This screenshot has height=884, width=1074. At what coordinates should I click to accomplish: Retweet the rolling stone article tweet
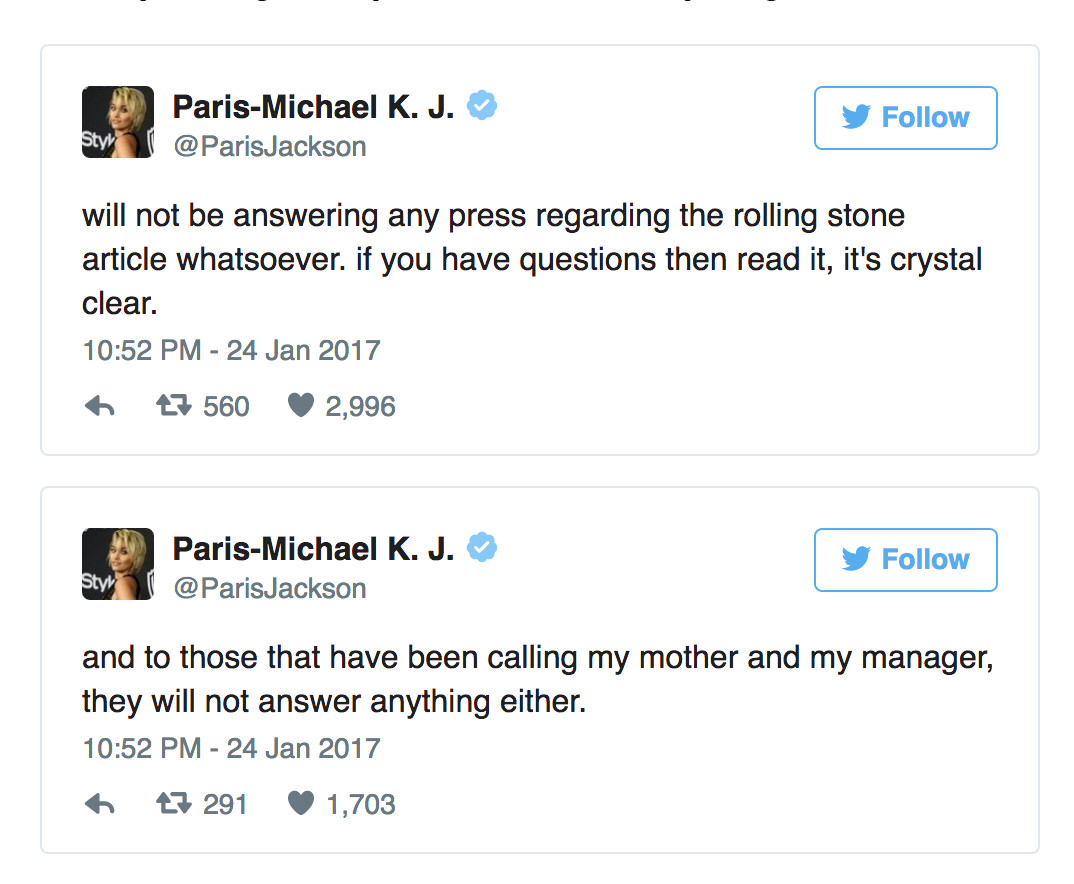[173, 406]
